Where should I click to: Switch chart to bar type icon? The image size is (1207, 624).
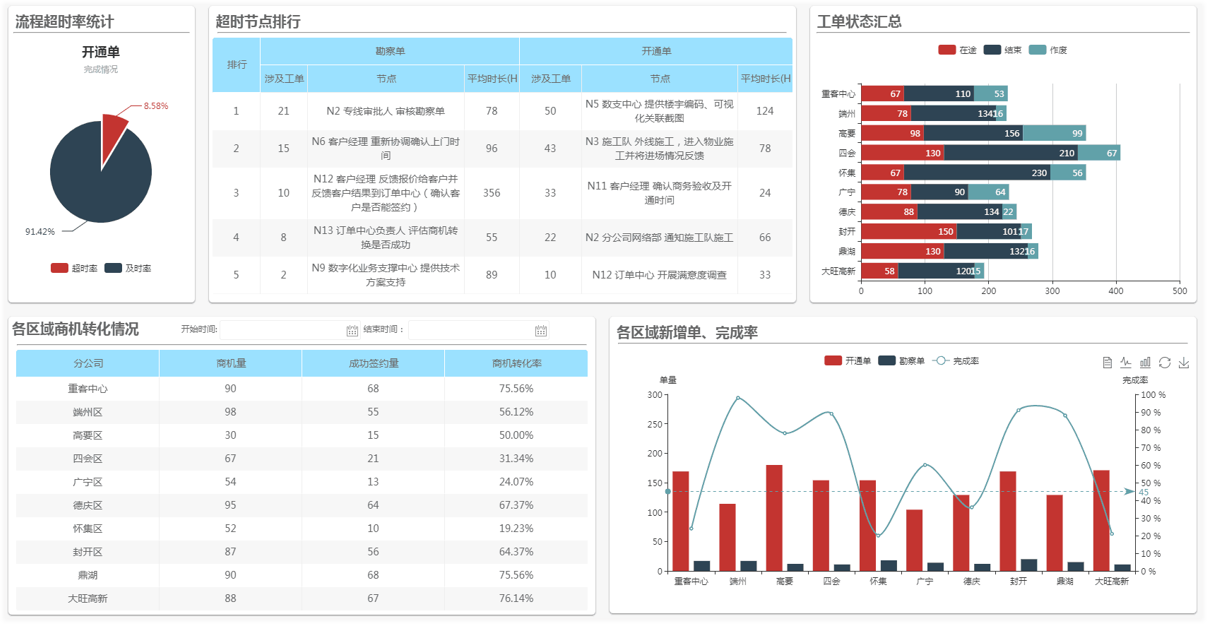click(x=1145, y=362)
